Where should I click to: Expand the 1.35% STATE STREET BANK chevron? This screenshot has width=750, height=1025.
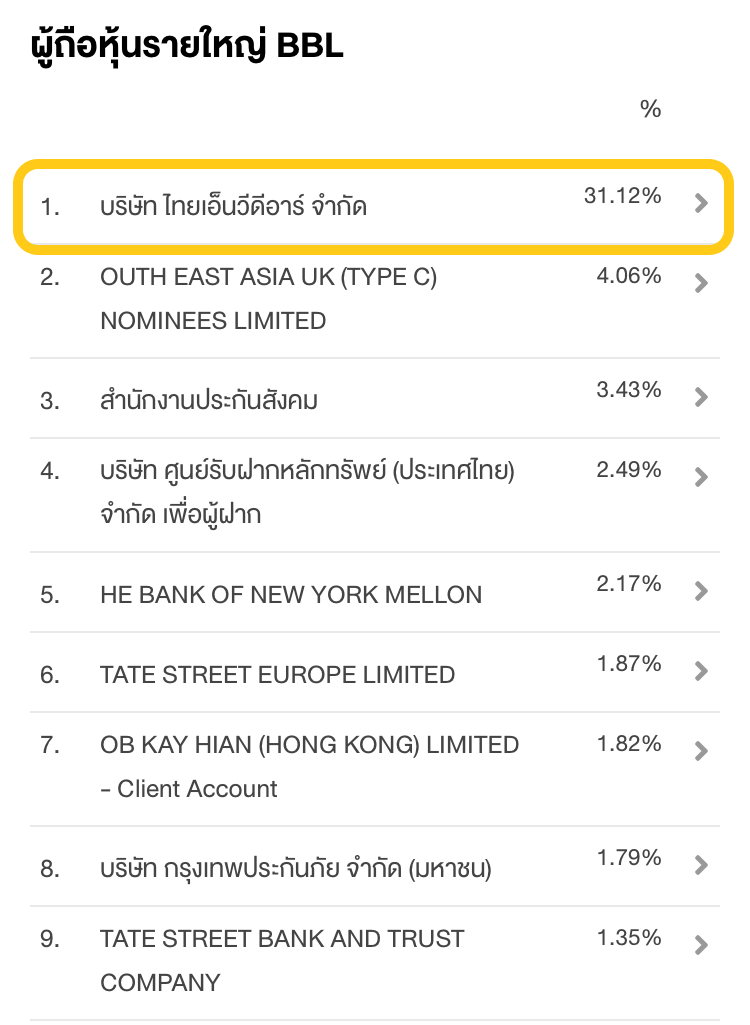(701, 945)
